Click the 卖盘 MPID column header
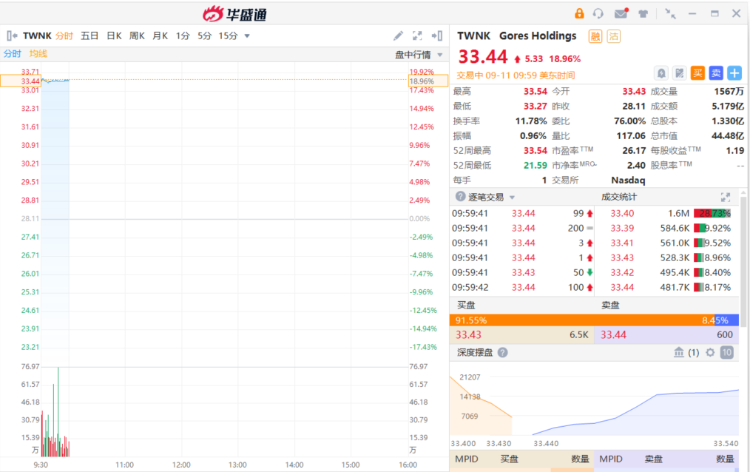This screenshot has height=472, width=750. (611, 459)
